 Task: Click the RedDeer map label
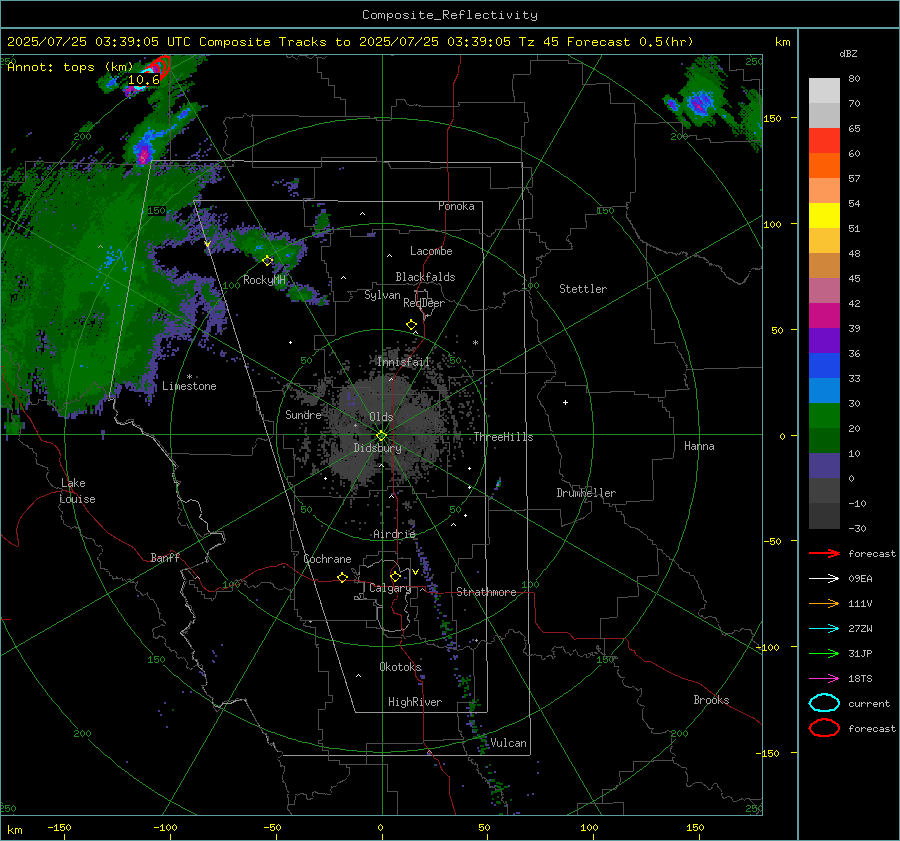(424, 303)
